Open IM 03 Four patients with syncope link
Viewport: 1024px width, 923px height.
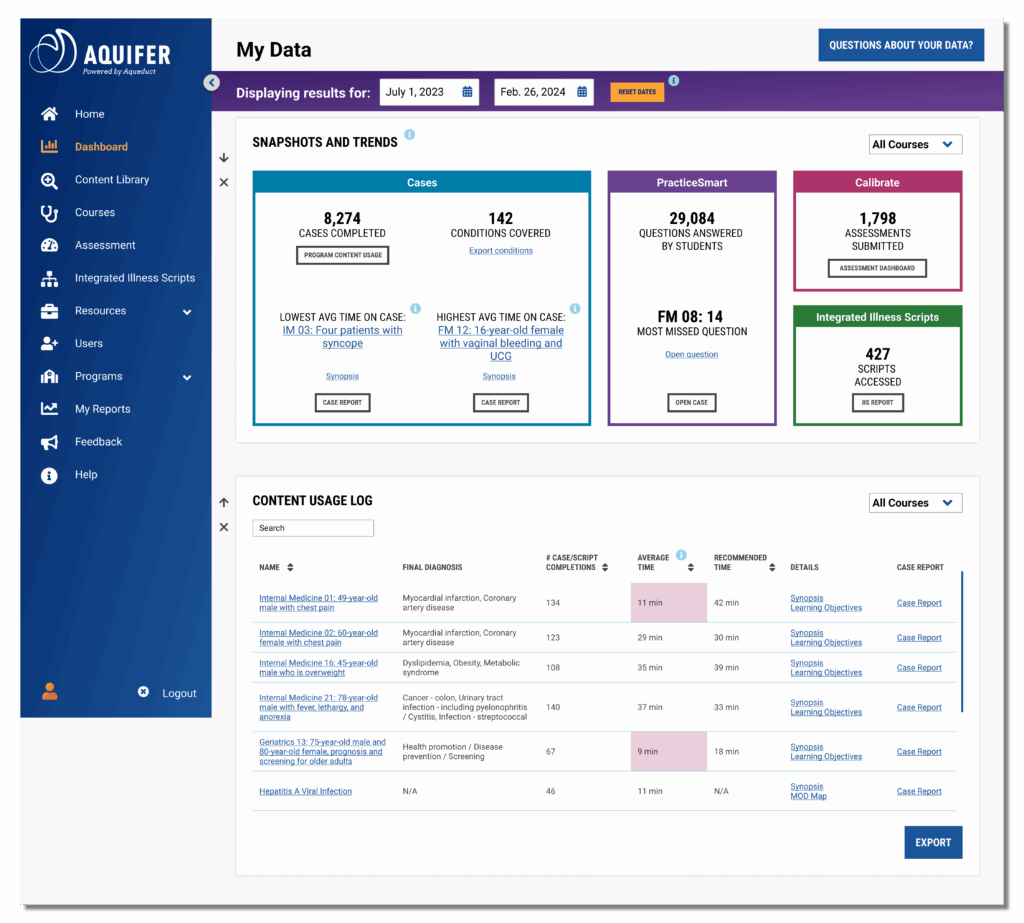pos(342,337)
